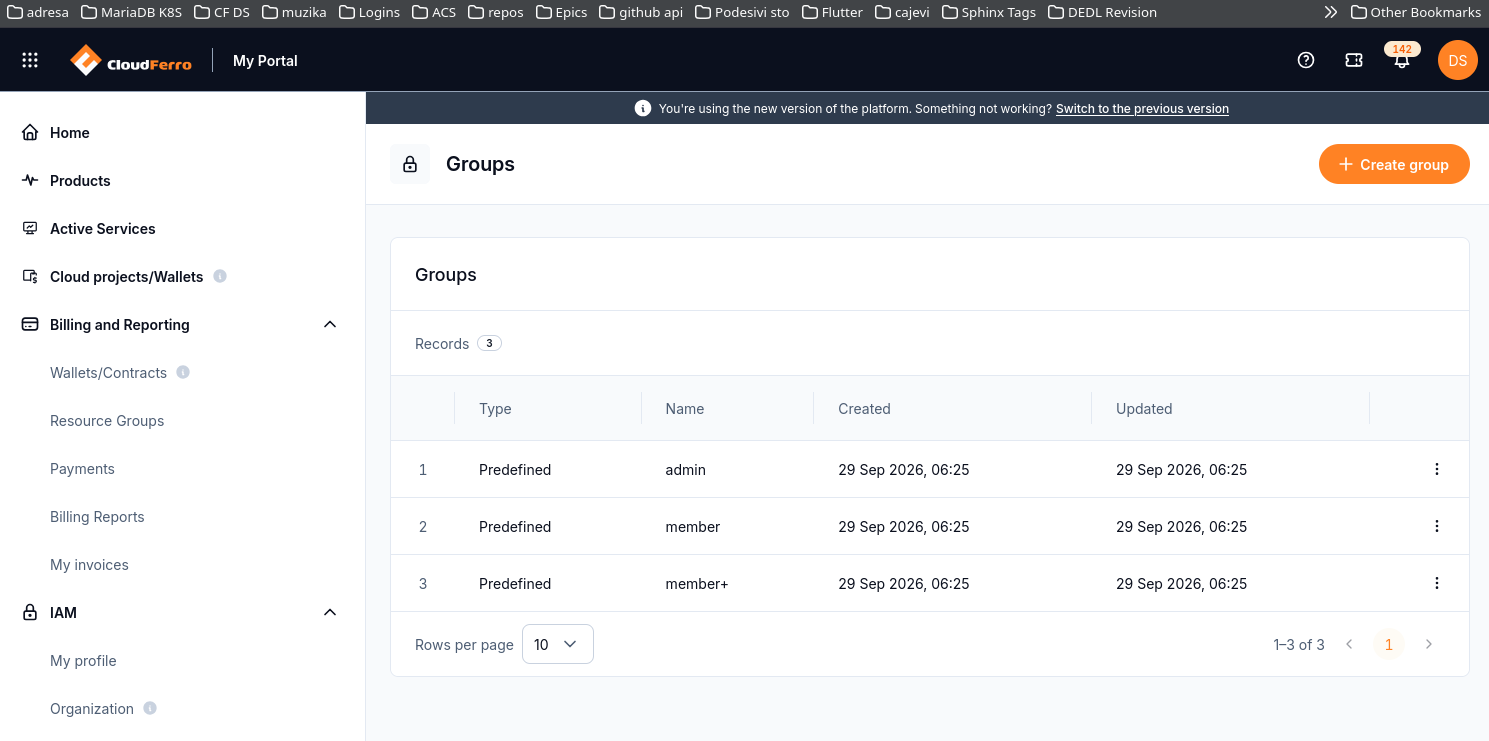Open Billing Reports in the sidebar
Screen dimensions: 1489x741
tap(97, 516)
